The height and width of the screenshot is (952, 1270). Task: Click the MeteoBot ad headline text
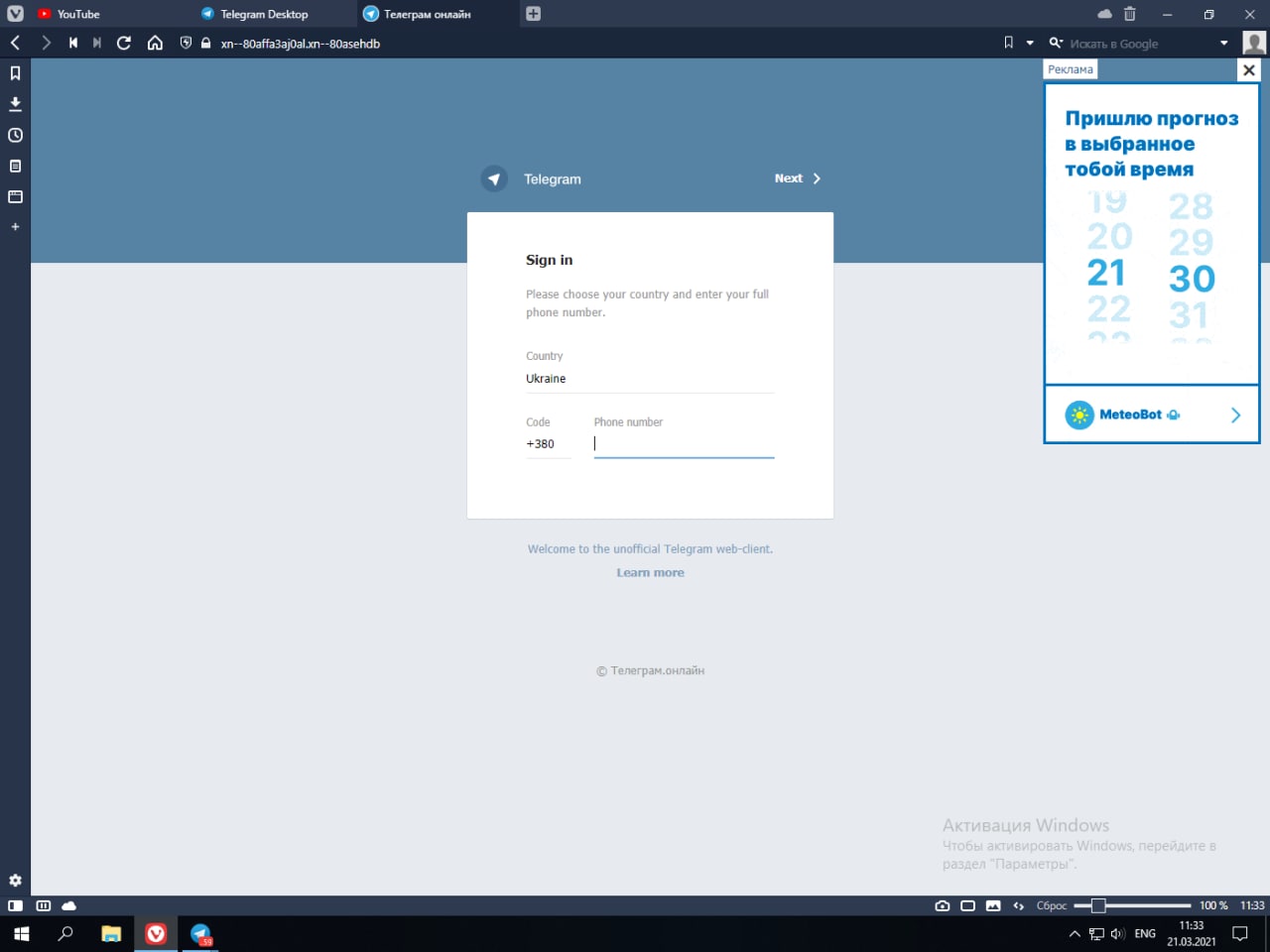tap(1152, 144)
